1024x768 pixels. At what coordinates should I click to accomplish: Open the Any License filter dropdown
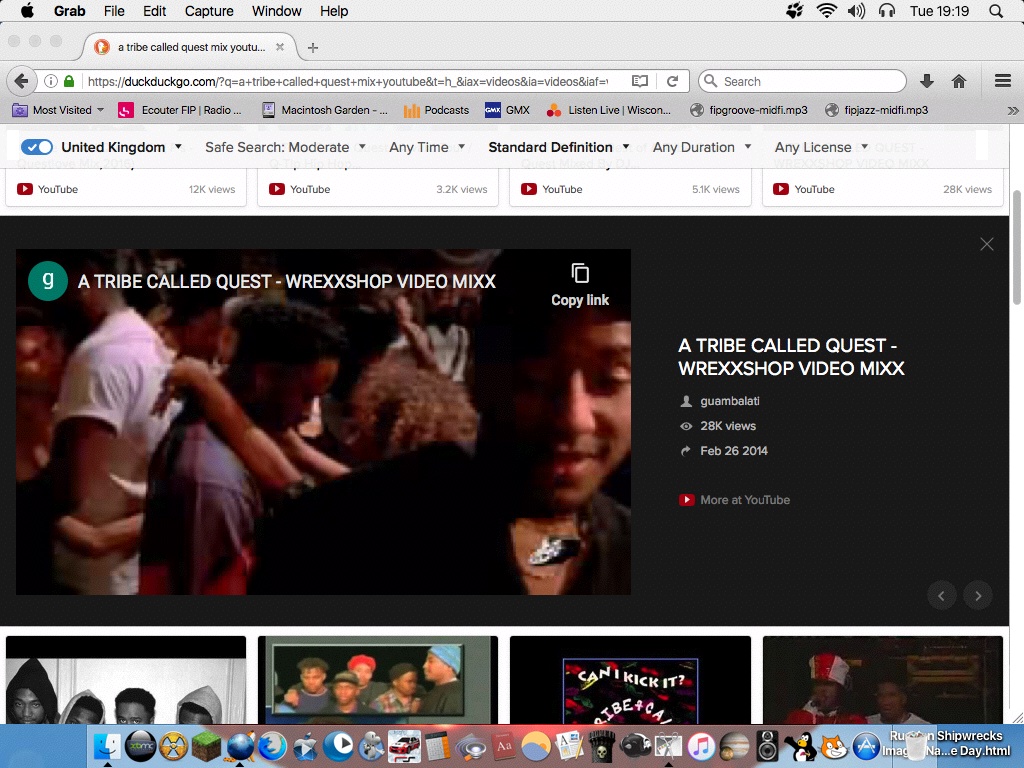(822, 147)
